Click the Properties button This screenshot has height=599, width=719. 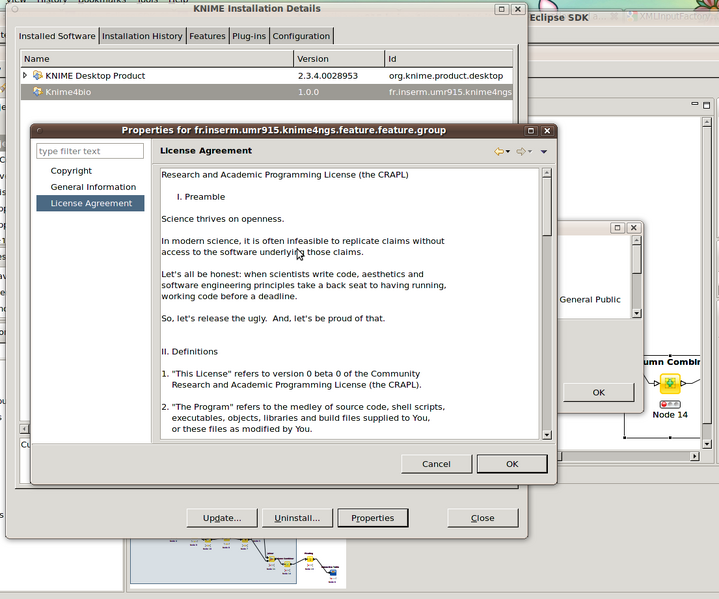tap(372, 518)
